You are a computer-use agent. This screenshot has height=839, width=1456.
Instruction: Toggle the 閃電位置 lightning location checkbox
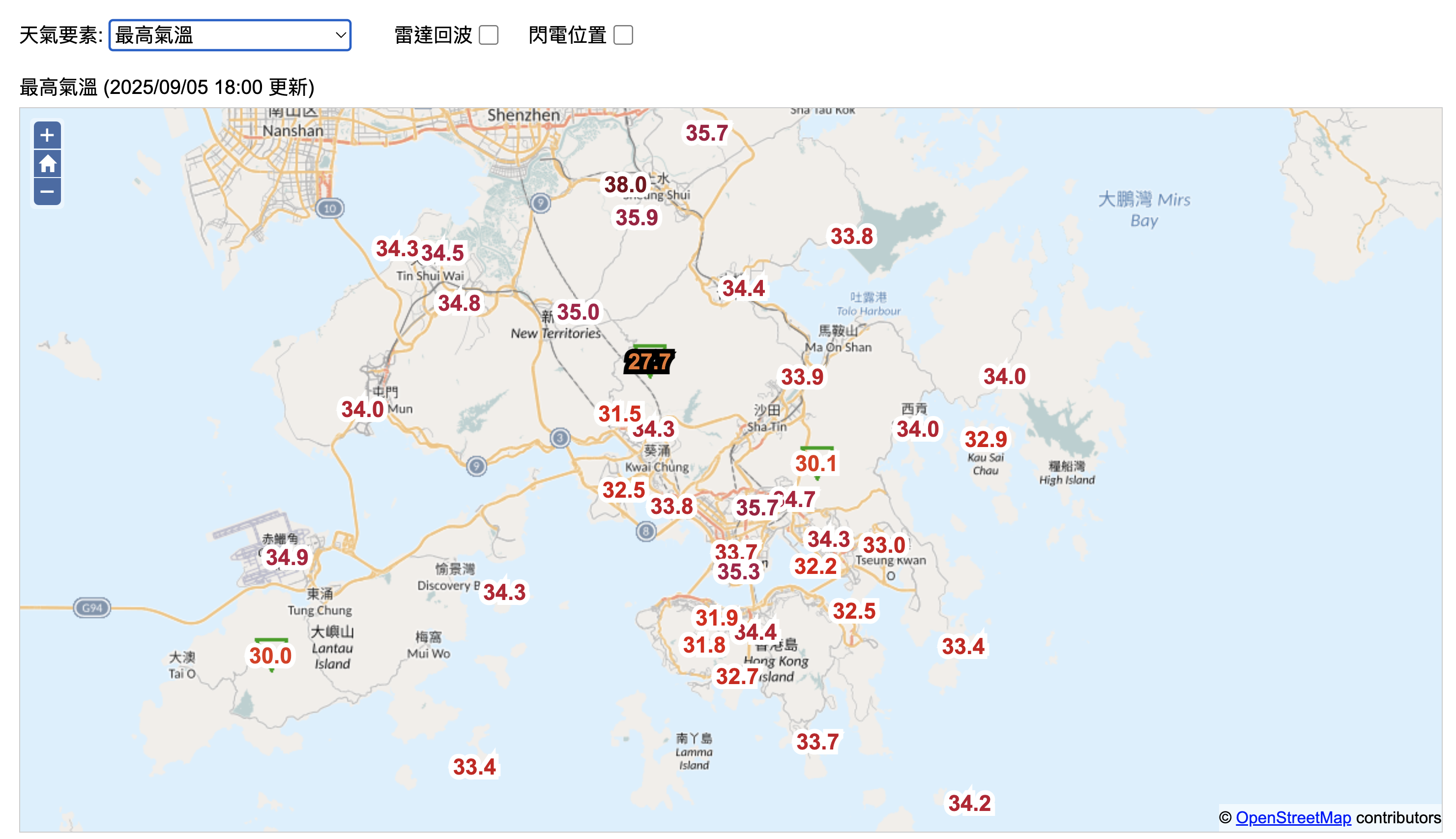point(623,35)
